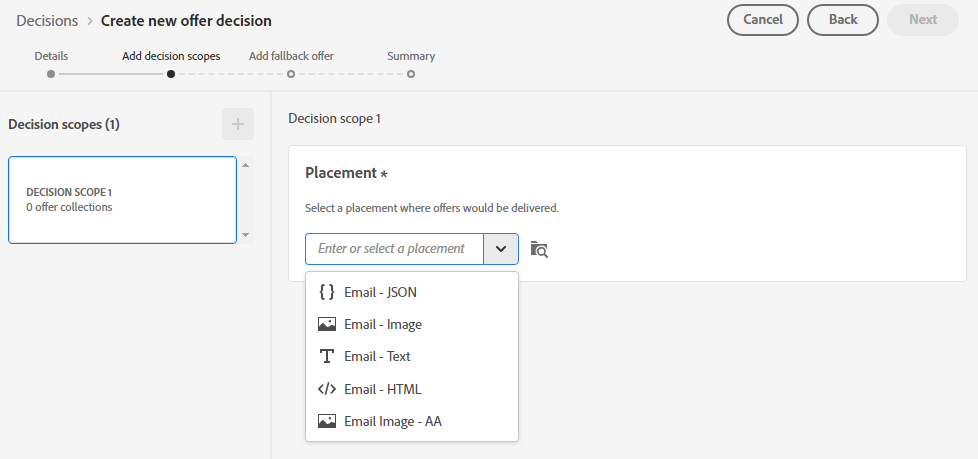Click the disabled Next button

(922, 20)
